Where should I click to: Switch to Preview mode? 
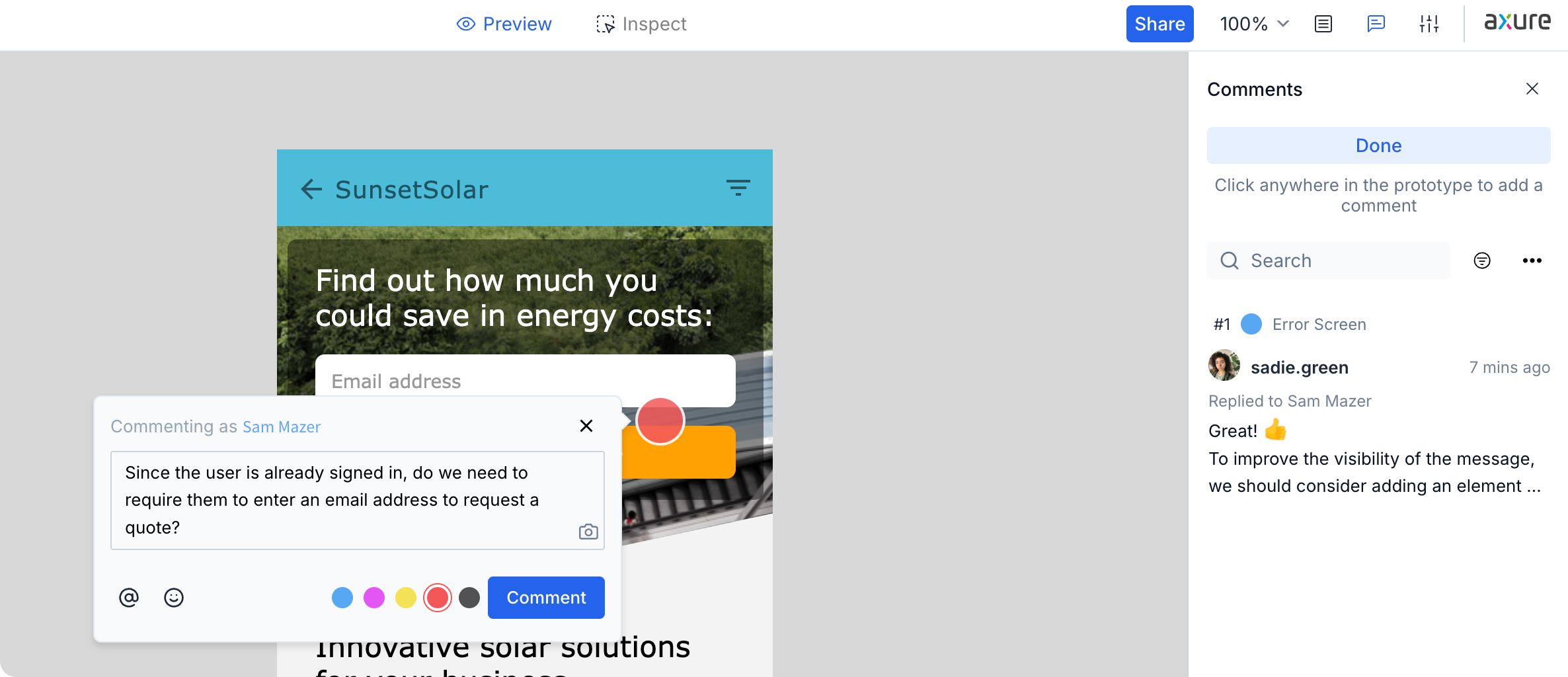coord(504,24)
